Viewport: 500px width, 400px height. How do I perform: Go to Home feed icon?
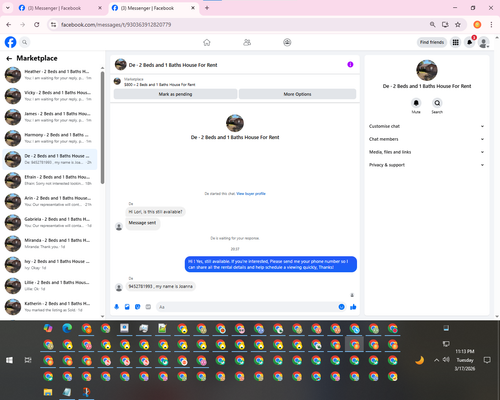(207, 42)
